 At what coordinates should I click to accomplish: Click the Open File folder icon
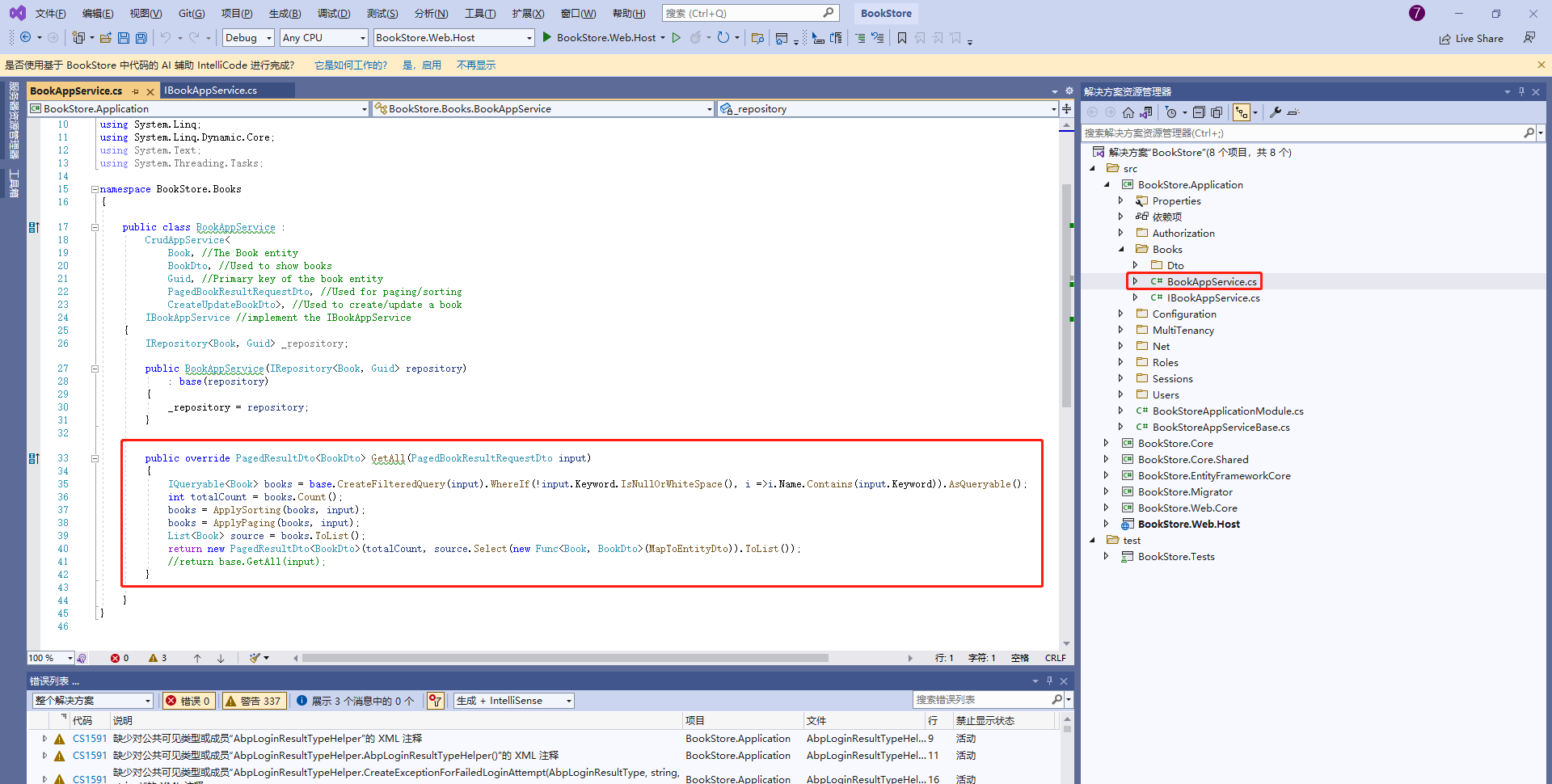[106, 38]
